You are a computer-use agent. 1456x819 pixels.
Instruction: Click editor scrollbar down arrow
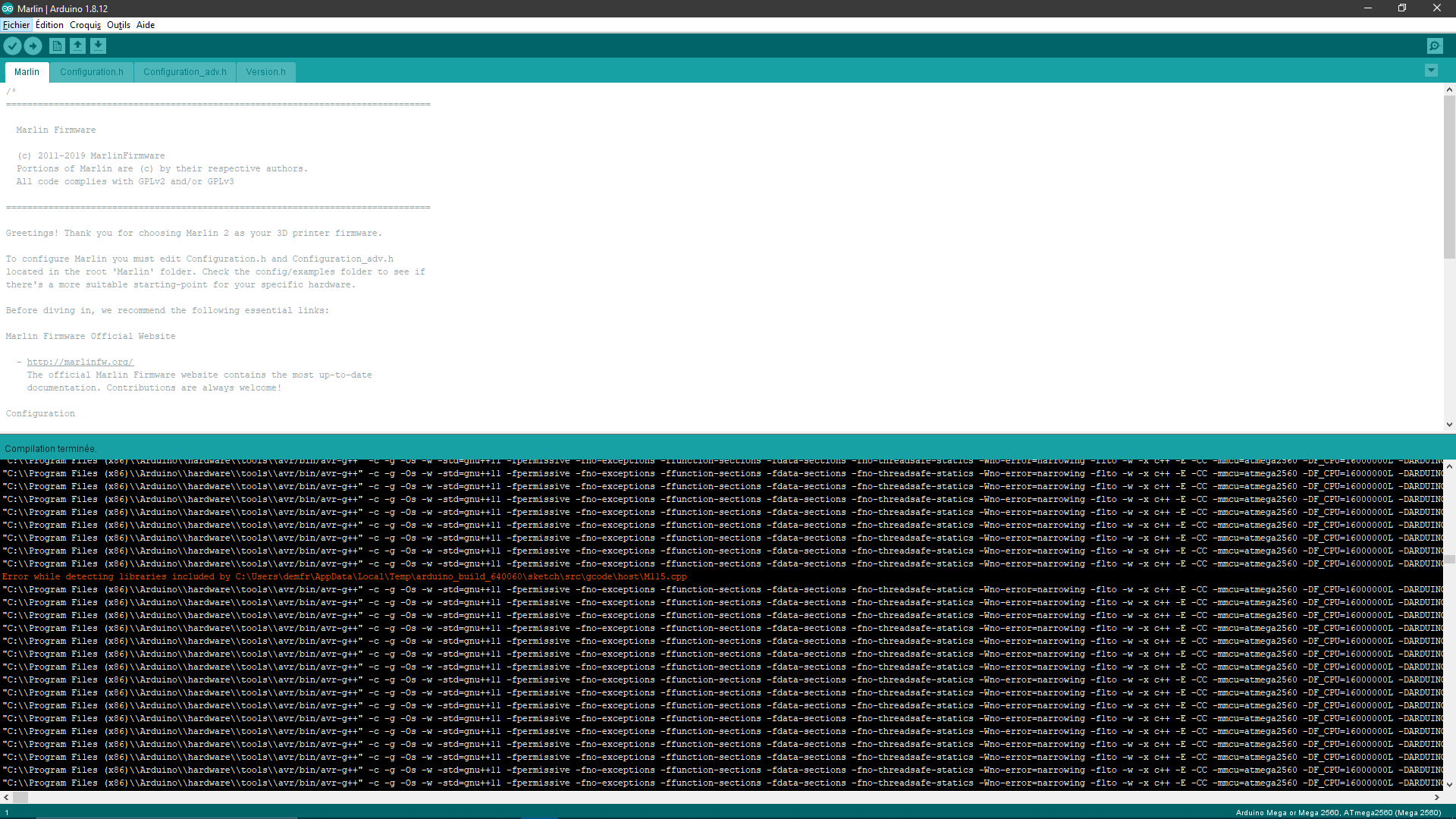[x=1449, y=425]
